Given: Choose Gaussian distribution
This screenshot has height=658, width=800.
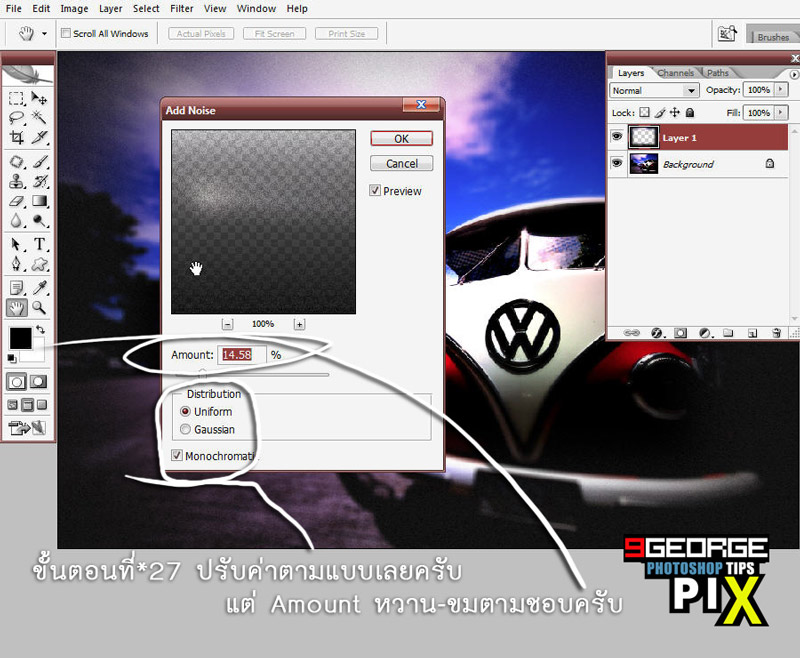Looking at the screenshot, I should 185,429.
